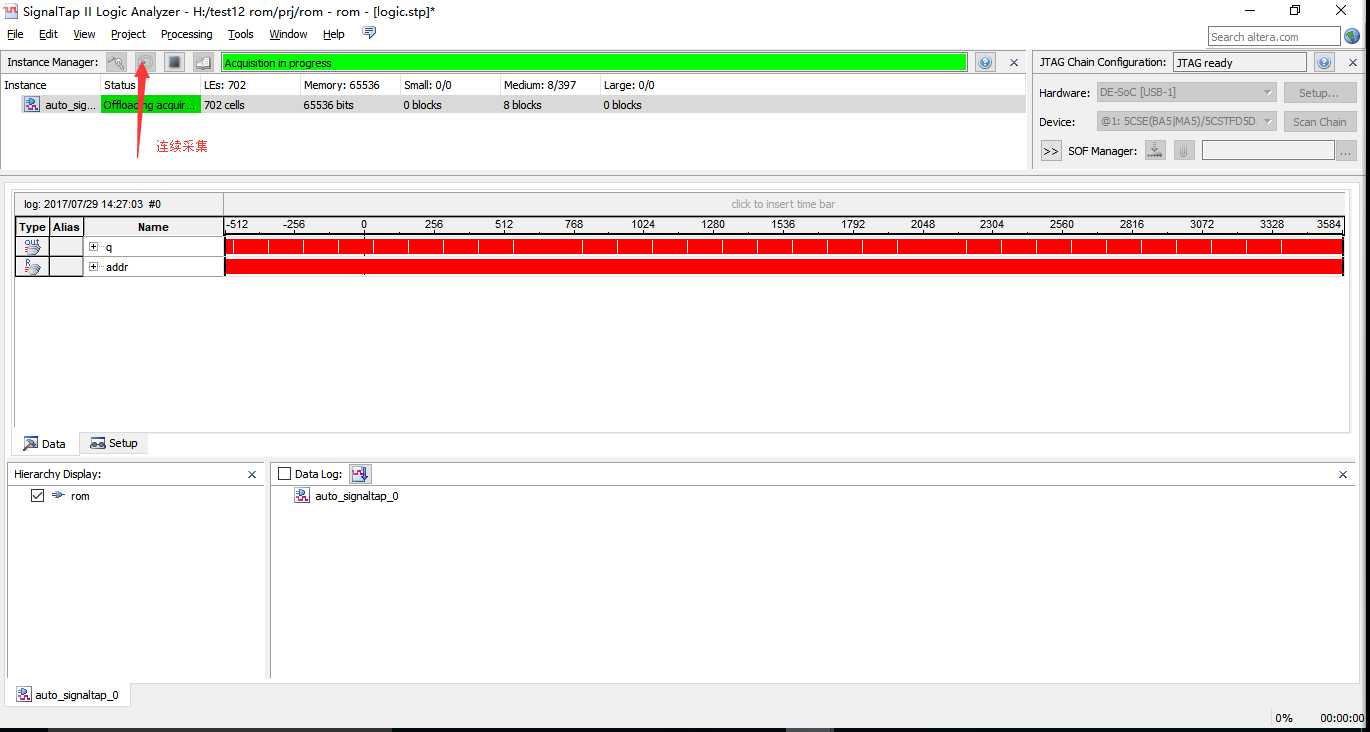
Task: Click the type icon of signal q
Action: click(x=33, y=246)
